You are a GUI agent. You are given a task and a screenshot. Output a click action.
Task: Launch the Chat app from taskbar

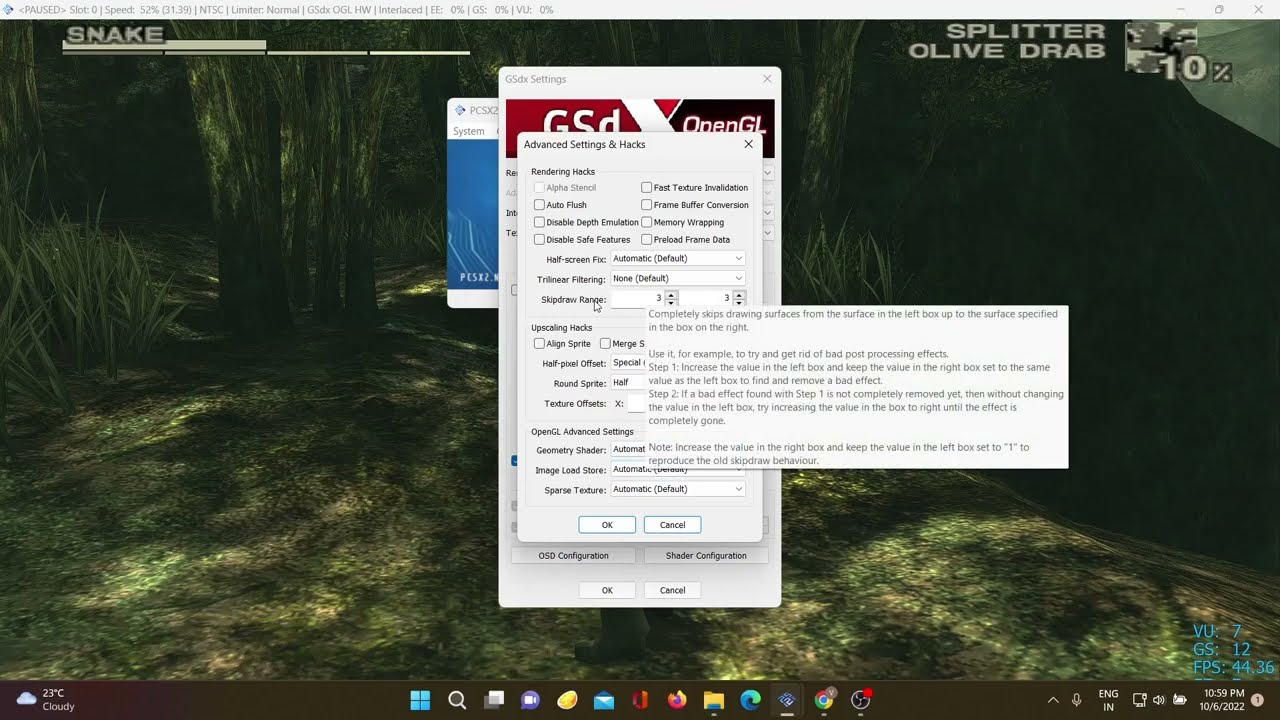tap(530, 700)
